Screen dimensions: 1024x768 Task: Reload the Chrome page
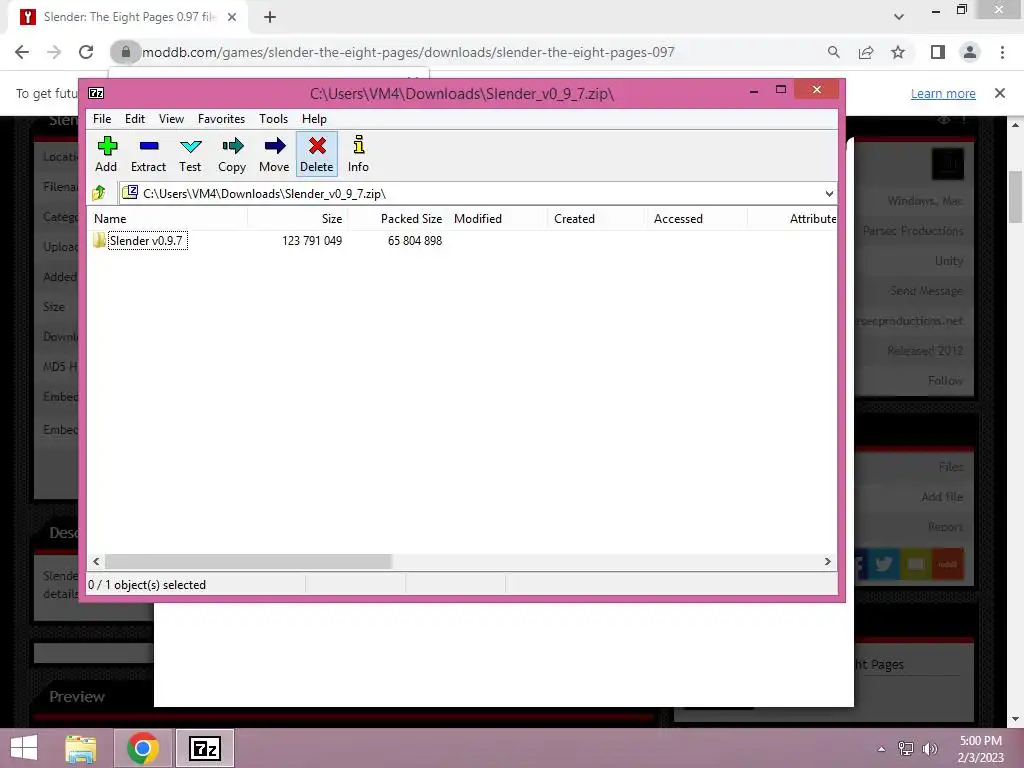[86, 52]
